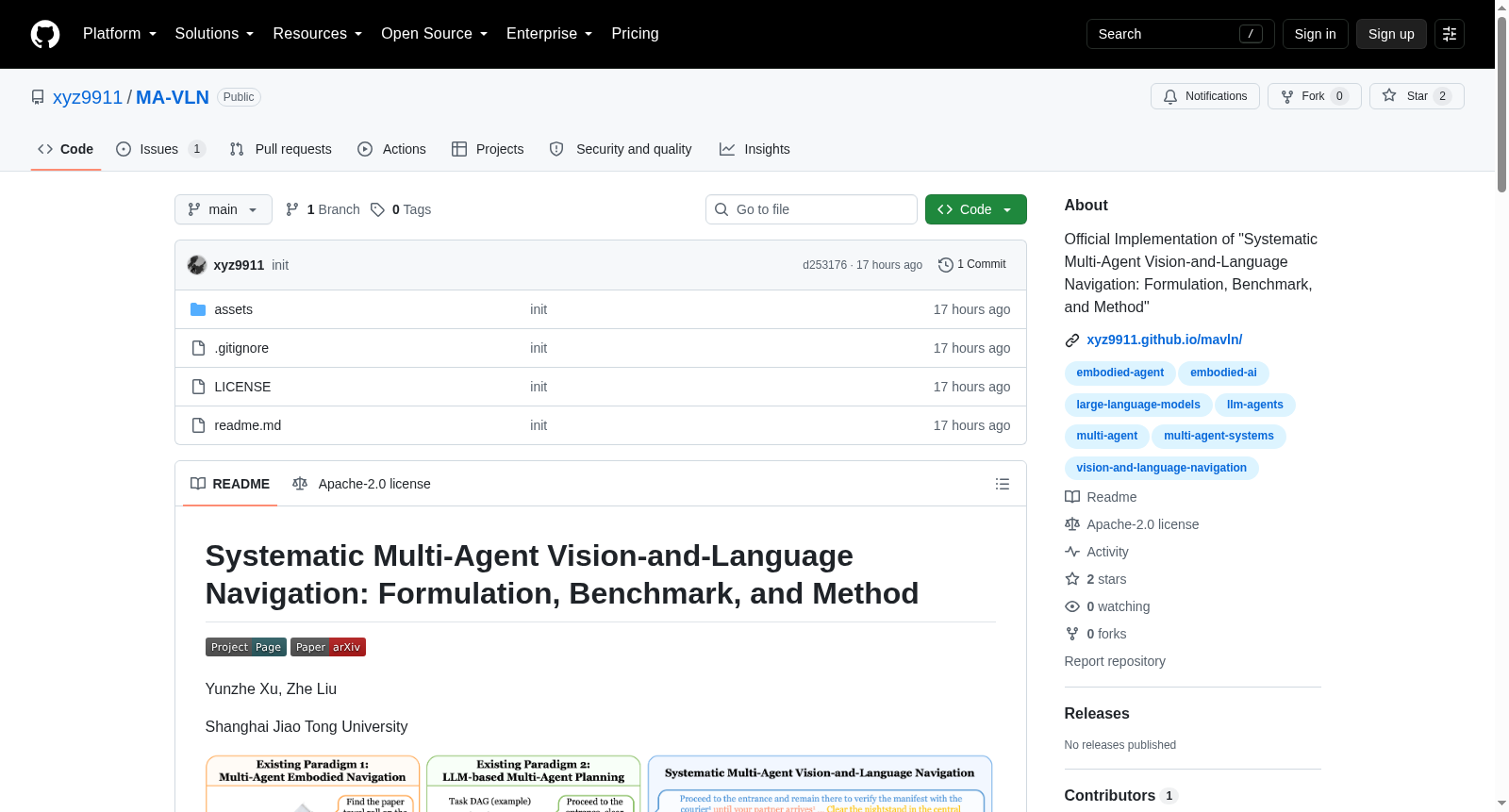The width and height of the screenshot is (1509, 812).
Task: Click the assets folder icon
Action: (198, 309)
